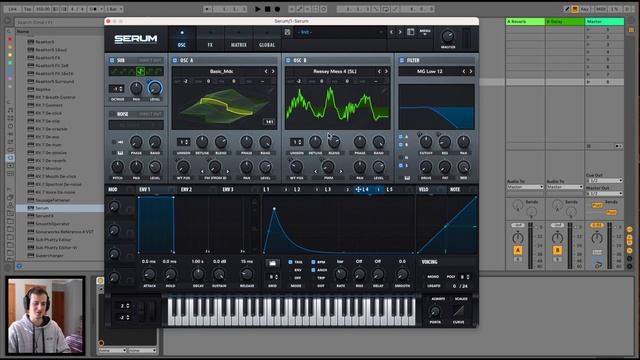Viewport: 640px width, 360px height.
Task: Select next filter type arrow
Action: coord(471,71)
